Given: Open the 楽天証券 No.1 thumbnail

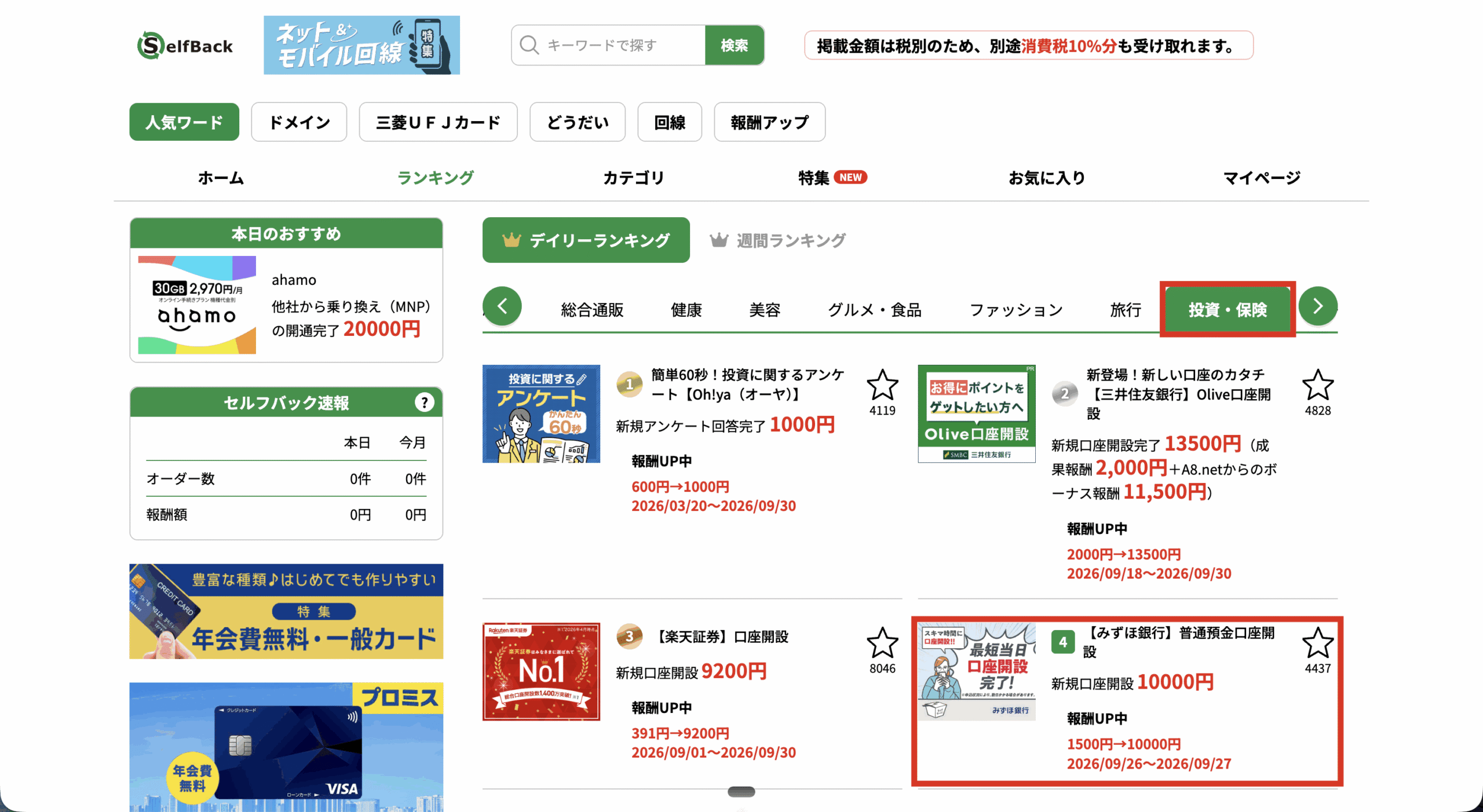Looking at the screenshot, I should coord(541,672).
